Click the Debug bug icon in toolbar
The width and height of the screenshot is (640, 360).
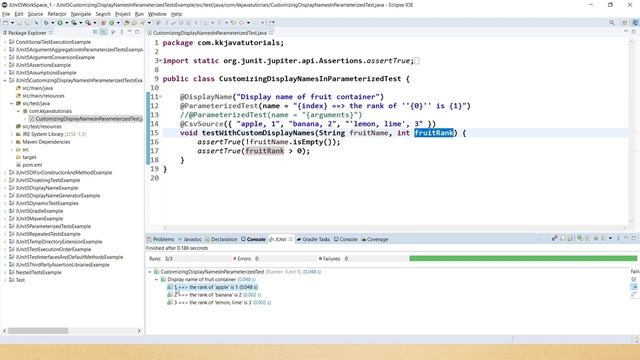click(x=46, y=23)
